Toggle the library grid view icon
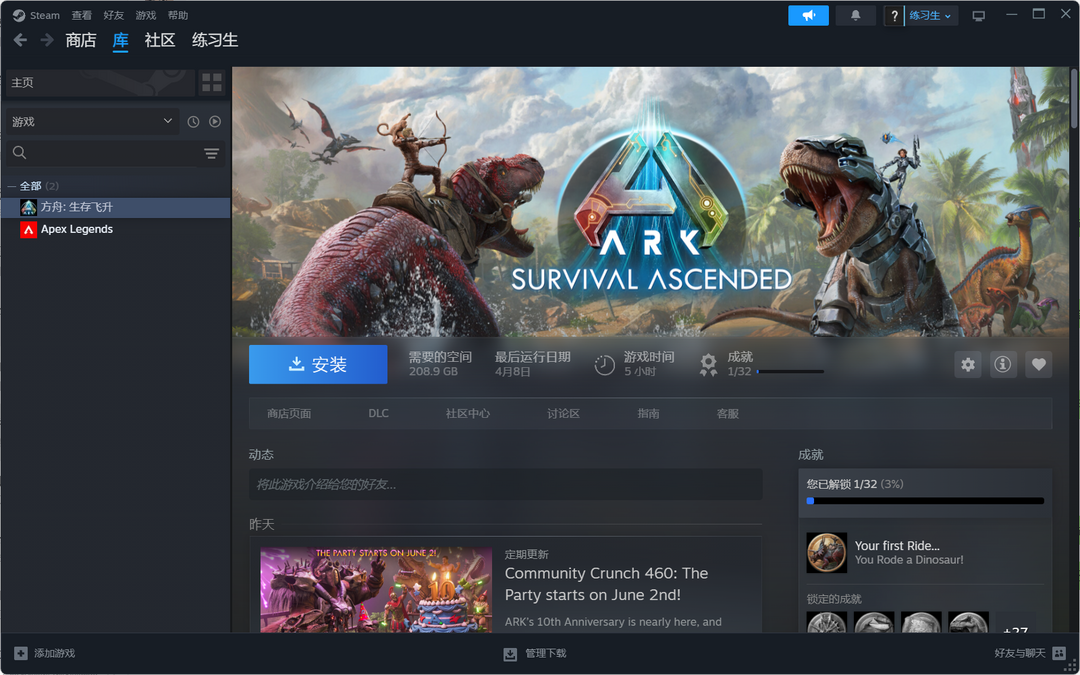Image resolution: width=1080 pixels, height=675 pixels. pyautogui.click(x=212, y=83)
